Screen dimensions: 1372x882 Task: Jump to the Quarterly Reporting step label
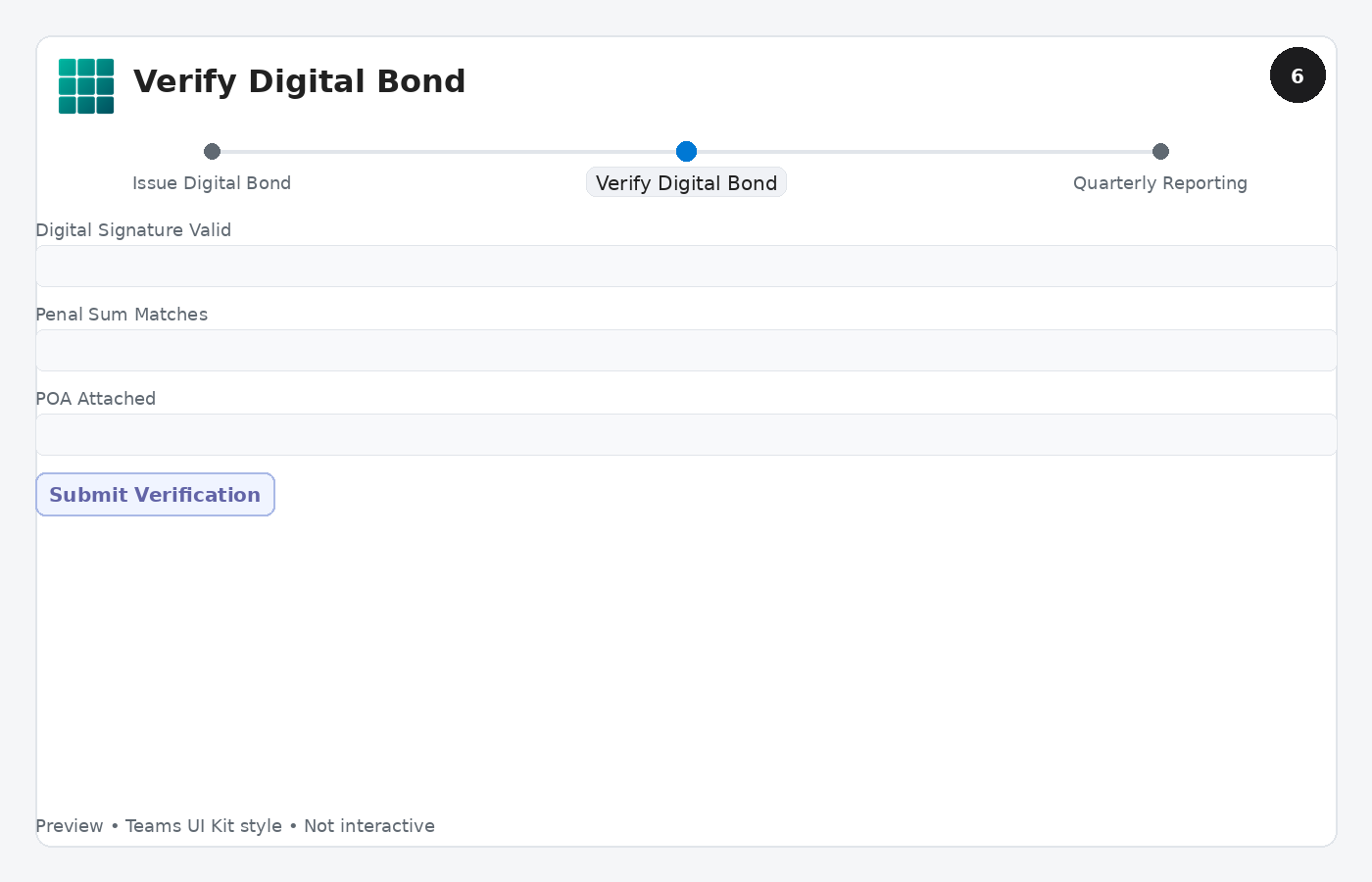[x=1160, y=183]
